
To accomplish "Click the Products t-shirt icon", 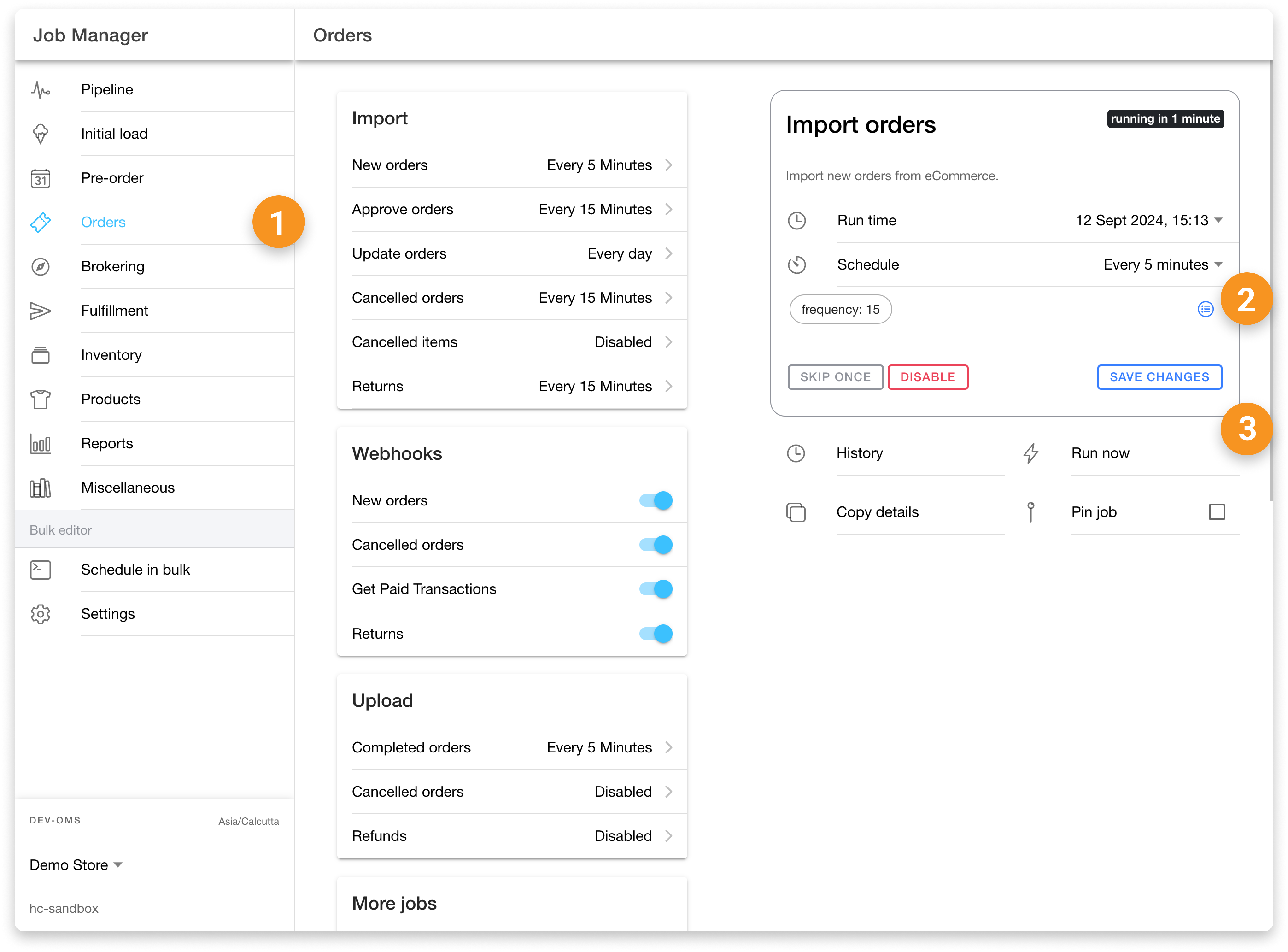I will [40, 399].
